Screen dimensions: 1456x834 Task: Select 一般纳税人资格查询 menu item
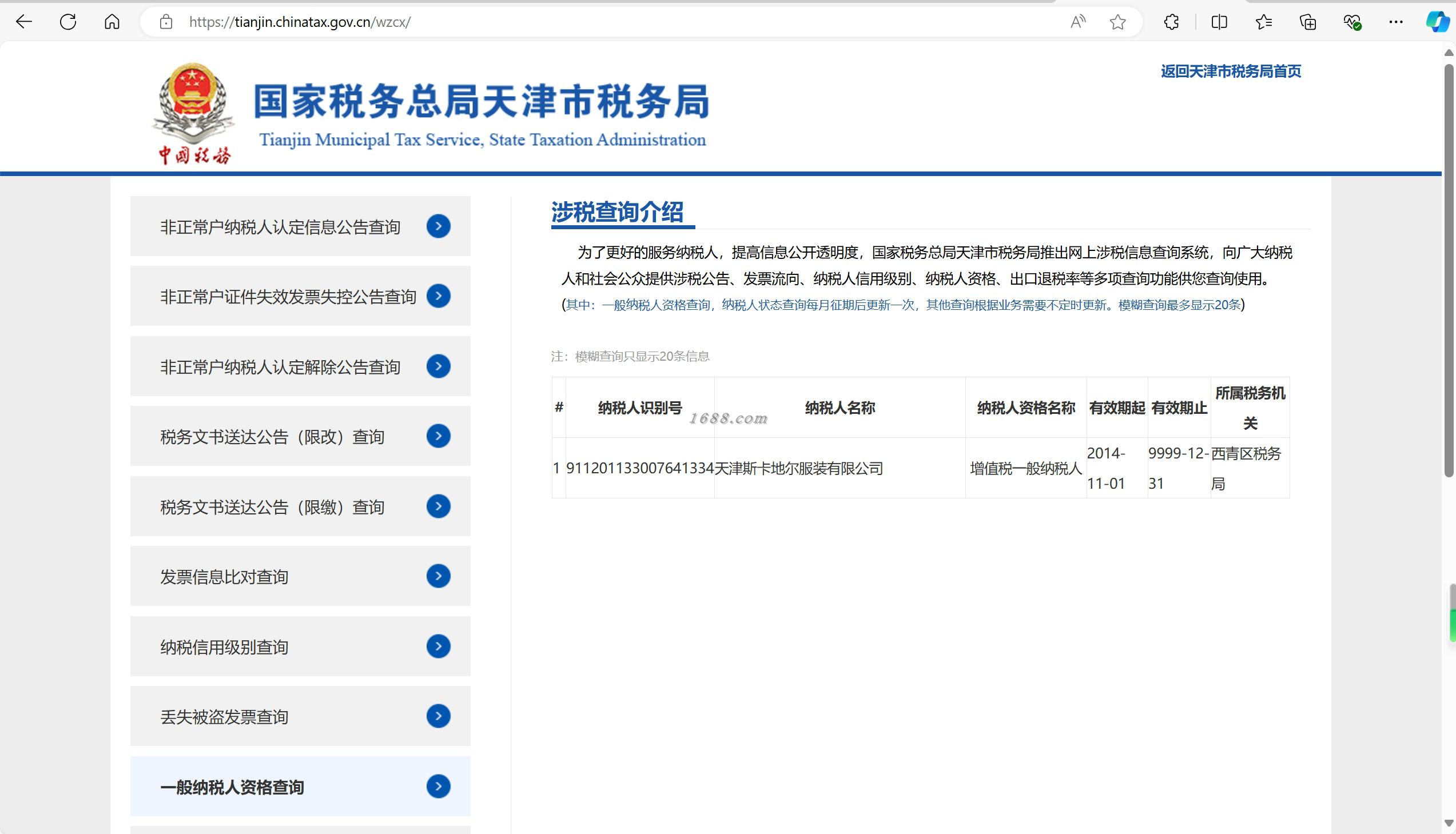click(232, 787)
